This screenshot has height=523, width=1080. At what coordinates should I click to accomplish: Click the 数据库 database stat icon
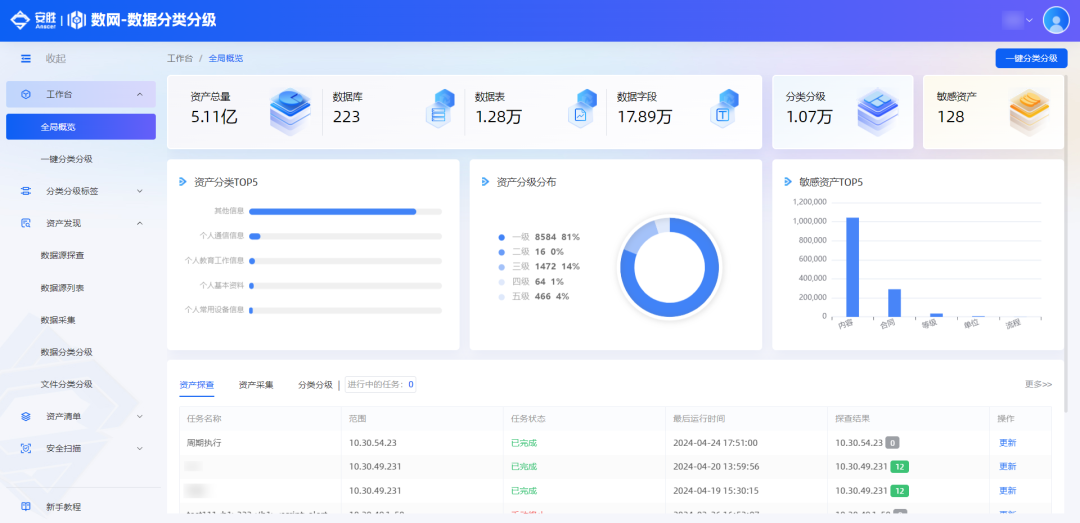pos(439,108)
